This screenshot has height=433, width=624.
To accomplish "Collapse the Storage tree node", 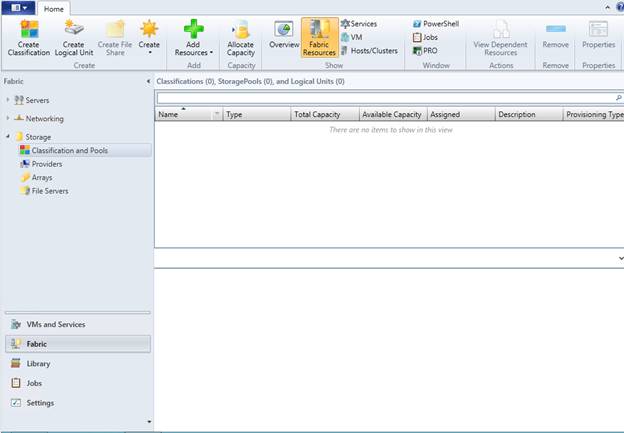I will click(x=8, y=137).
